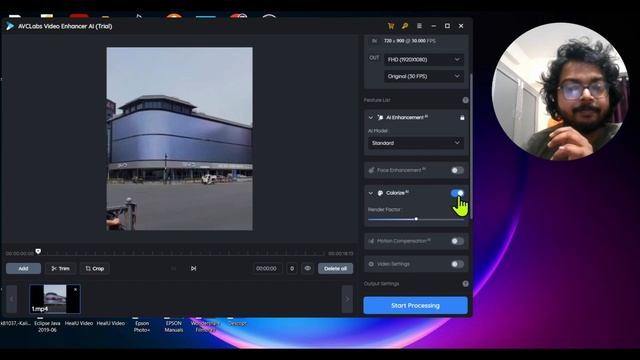Collapse the AI Enhancement section
The height and width of the screenshot is (360, 640).
coord(371,118)
